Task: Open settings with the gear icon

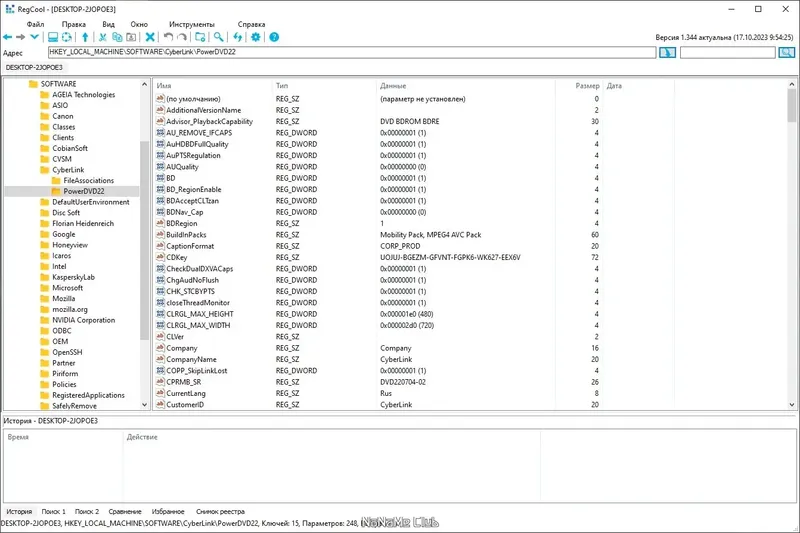Action: coord(256,37)
